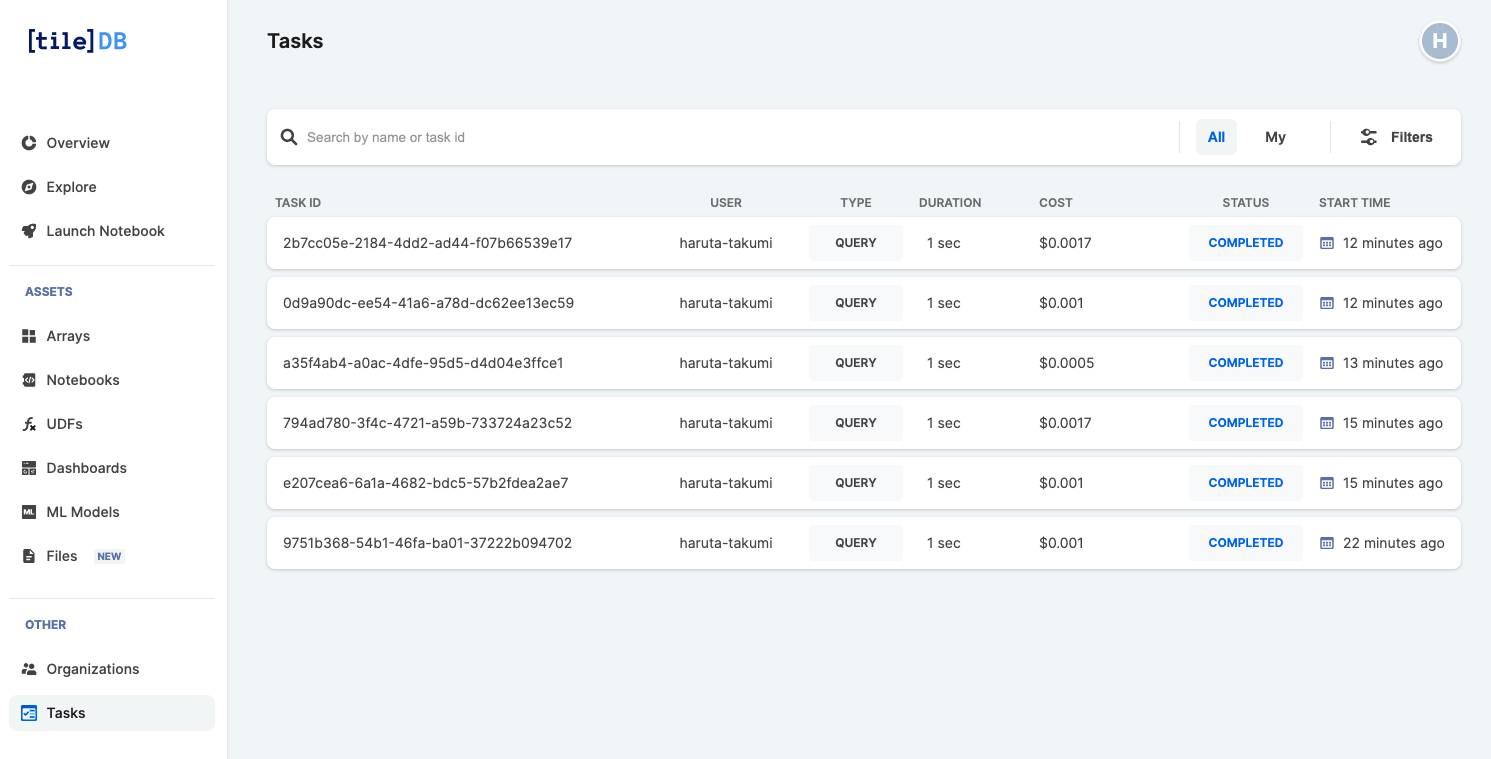The height and width of the screenshot is (759, 1491).
Task: Click COMPLETED status of task 794ad780
Action: (x=1245, y=423)
